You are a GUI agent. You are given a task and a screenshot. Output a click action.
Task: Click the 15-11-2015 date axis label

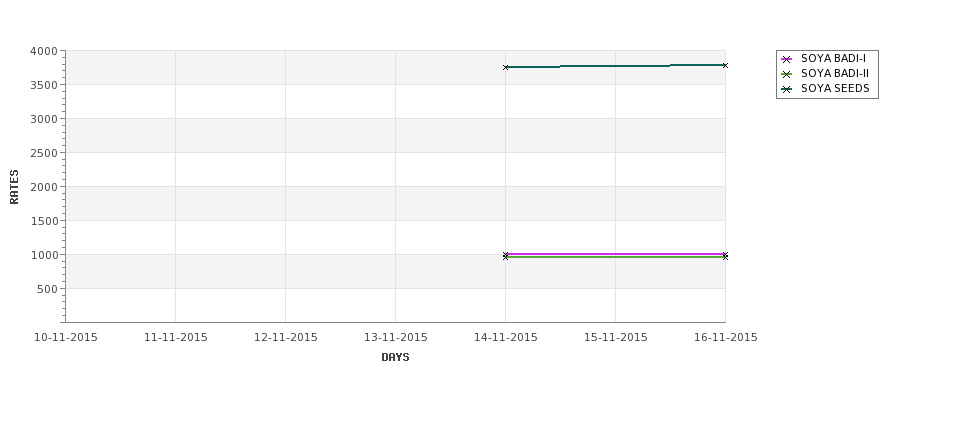[x=616, y=338]
